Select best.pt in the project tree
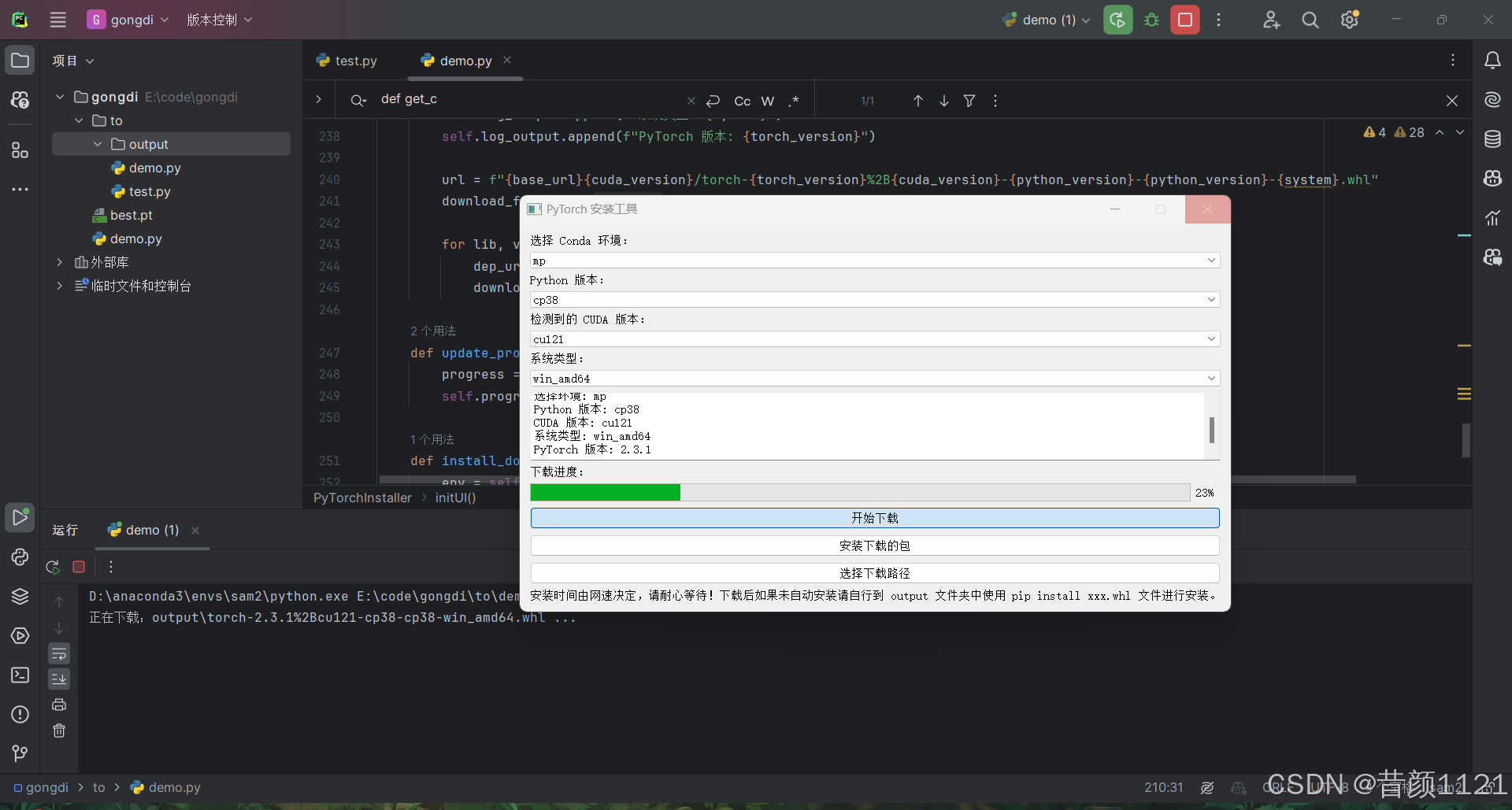Viewport: 1512px width, 810px height. pos(123,215)
